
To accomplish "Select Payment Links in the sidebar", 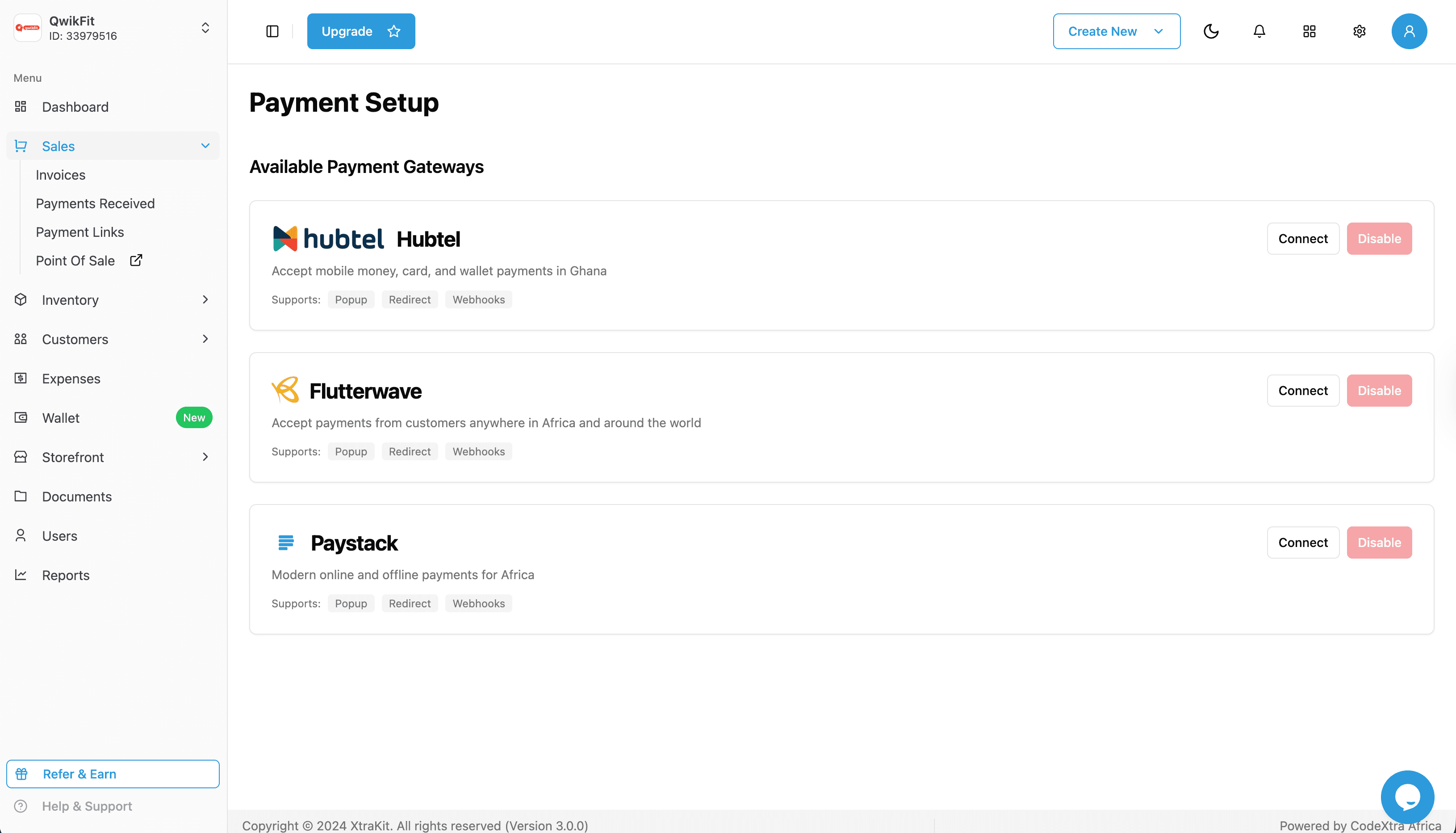I will pos(79,231).
